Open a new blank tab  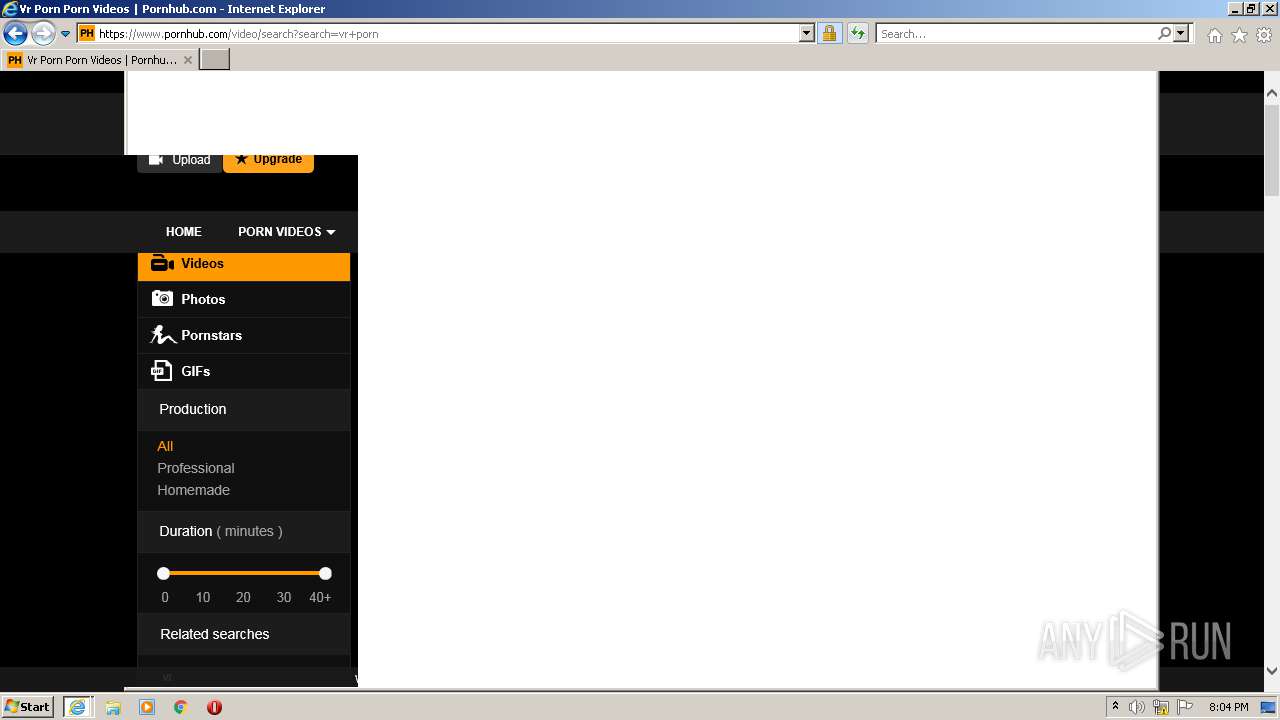(215, 60)
